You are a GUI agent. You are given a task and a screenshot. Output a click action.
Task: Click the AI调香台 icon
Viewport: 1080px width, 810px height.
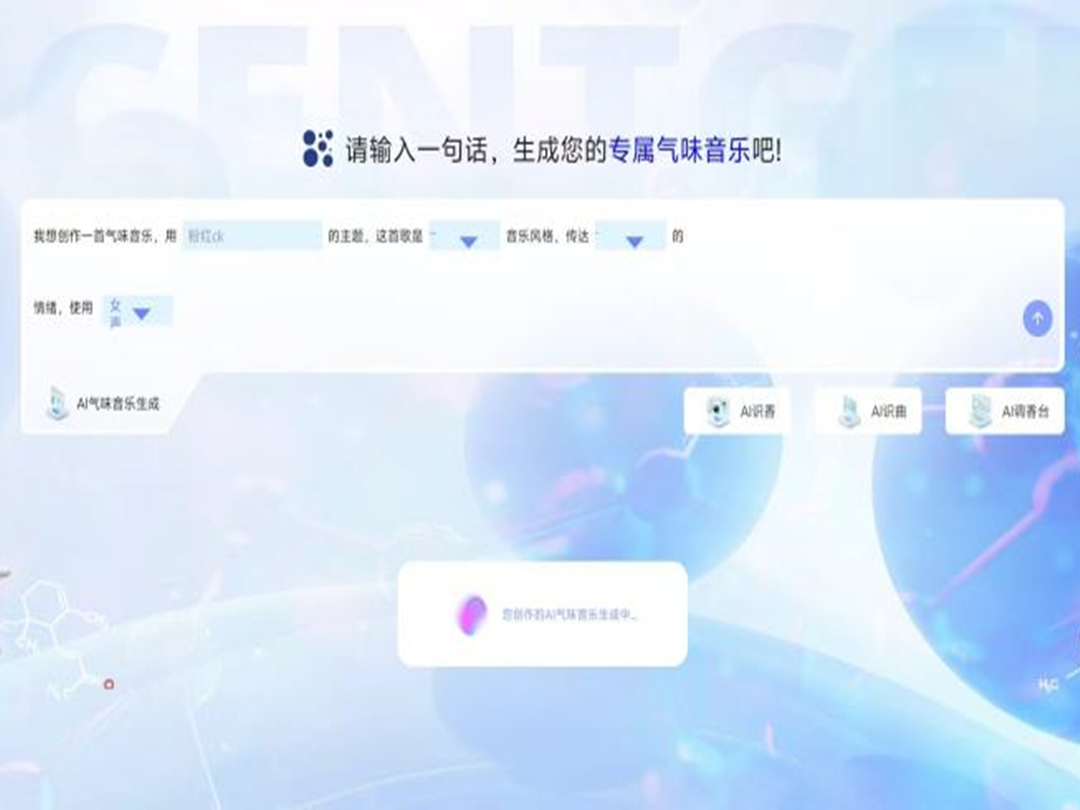pos(979,411)
